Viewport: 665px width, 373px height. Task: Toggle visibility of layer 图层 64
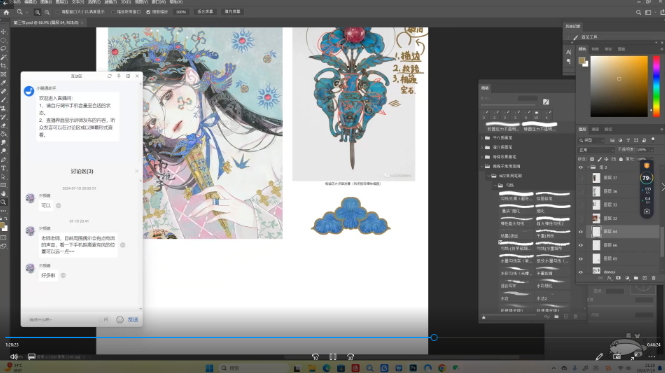coord(581,232)
